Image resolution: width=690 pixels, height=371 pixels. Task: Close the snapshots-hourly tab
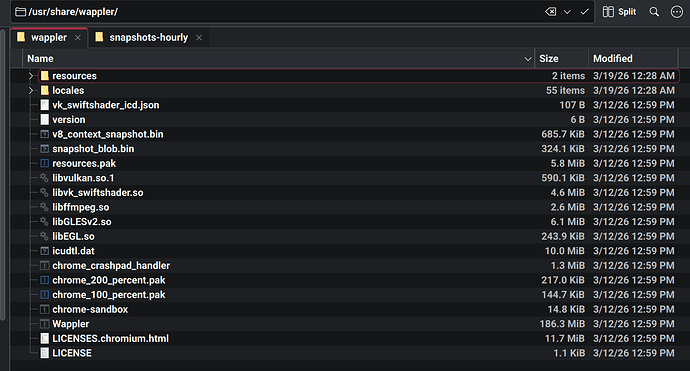(199, 38)
